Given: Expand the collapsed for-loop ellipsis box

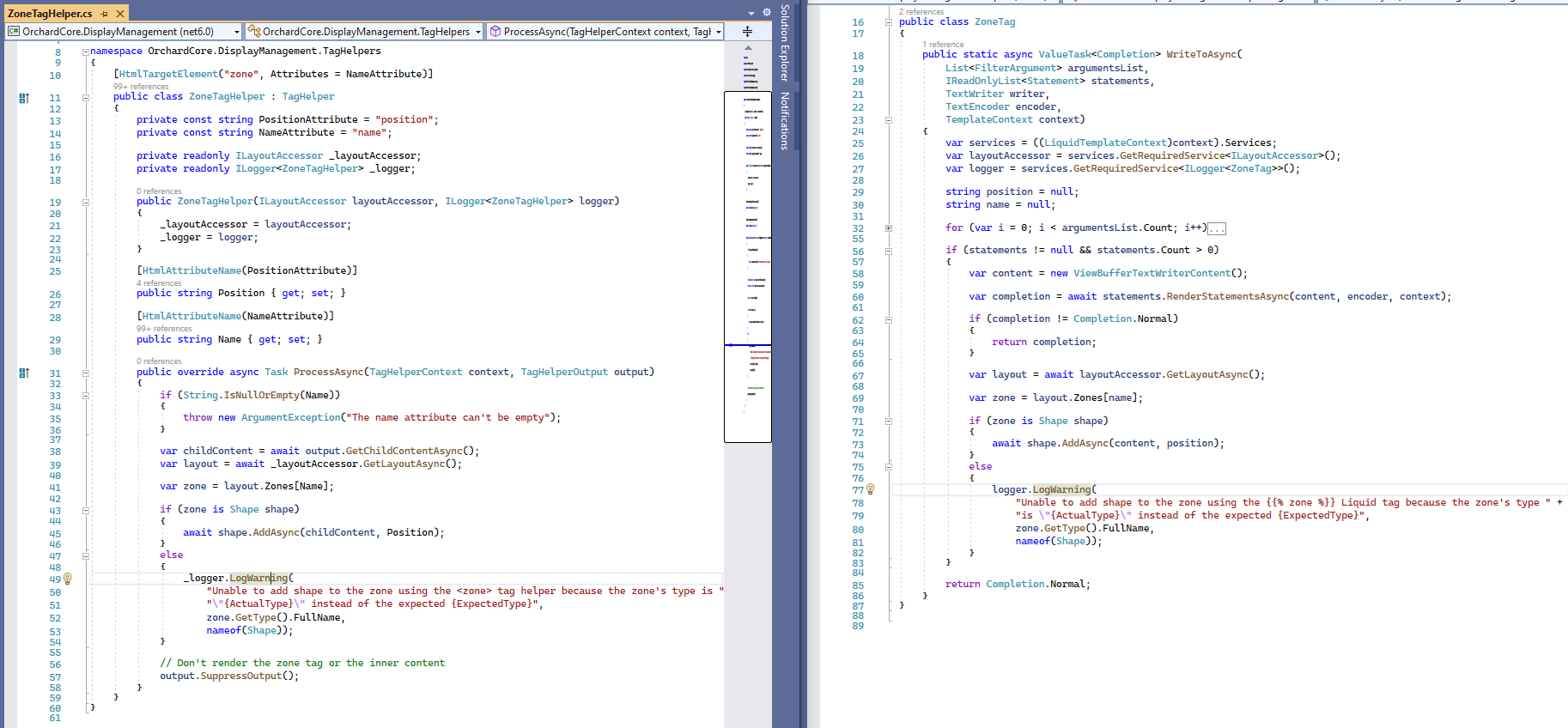Looking at the screenshot, I should (x=1217, y=228).
